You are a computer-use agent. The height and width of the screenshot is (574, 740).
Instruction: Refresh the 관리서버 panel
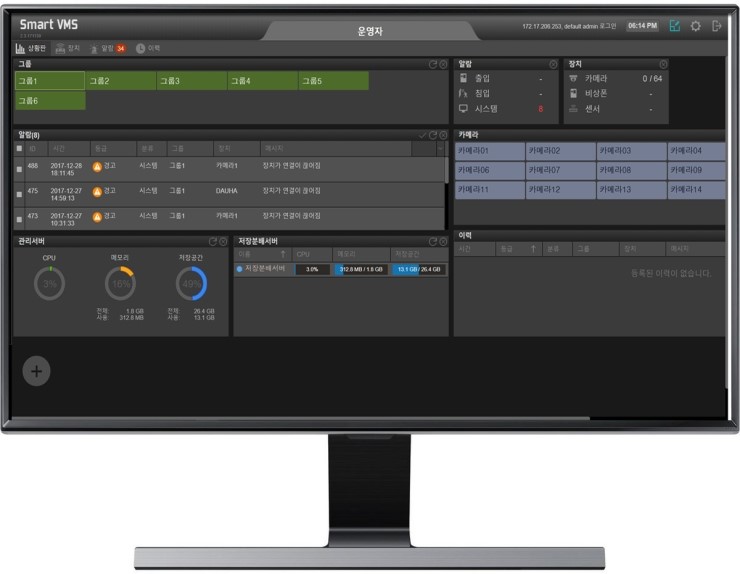(x=213, y=242)
